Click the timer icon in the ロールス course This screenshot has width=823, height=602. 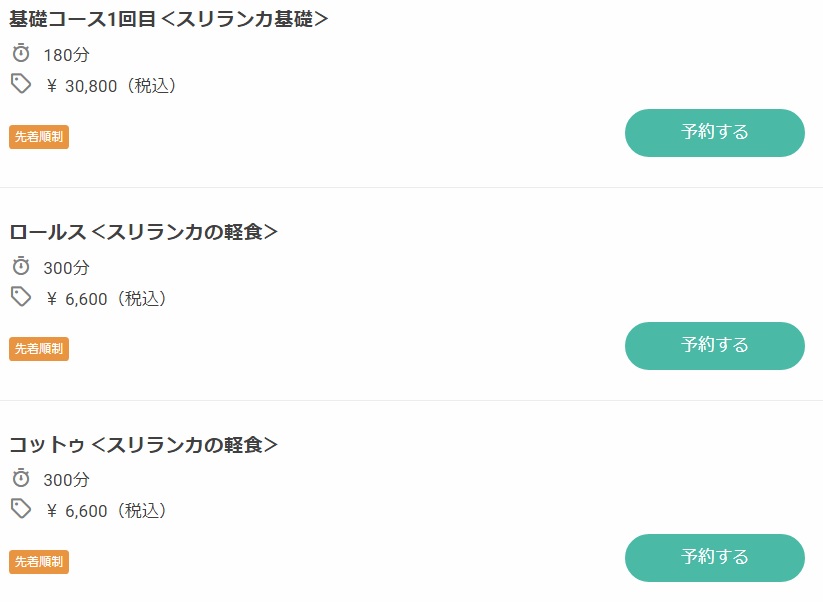pos(21,267)
